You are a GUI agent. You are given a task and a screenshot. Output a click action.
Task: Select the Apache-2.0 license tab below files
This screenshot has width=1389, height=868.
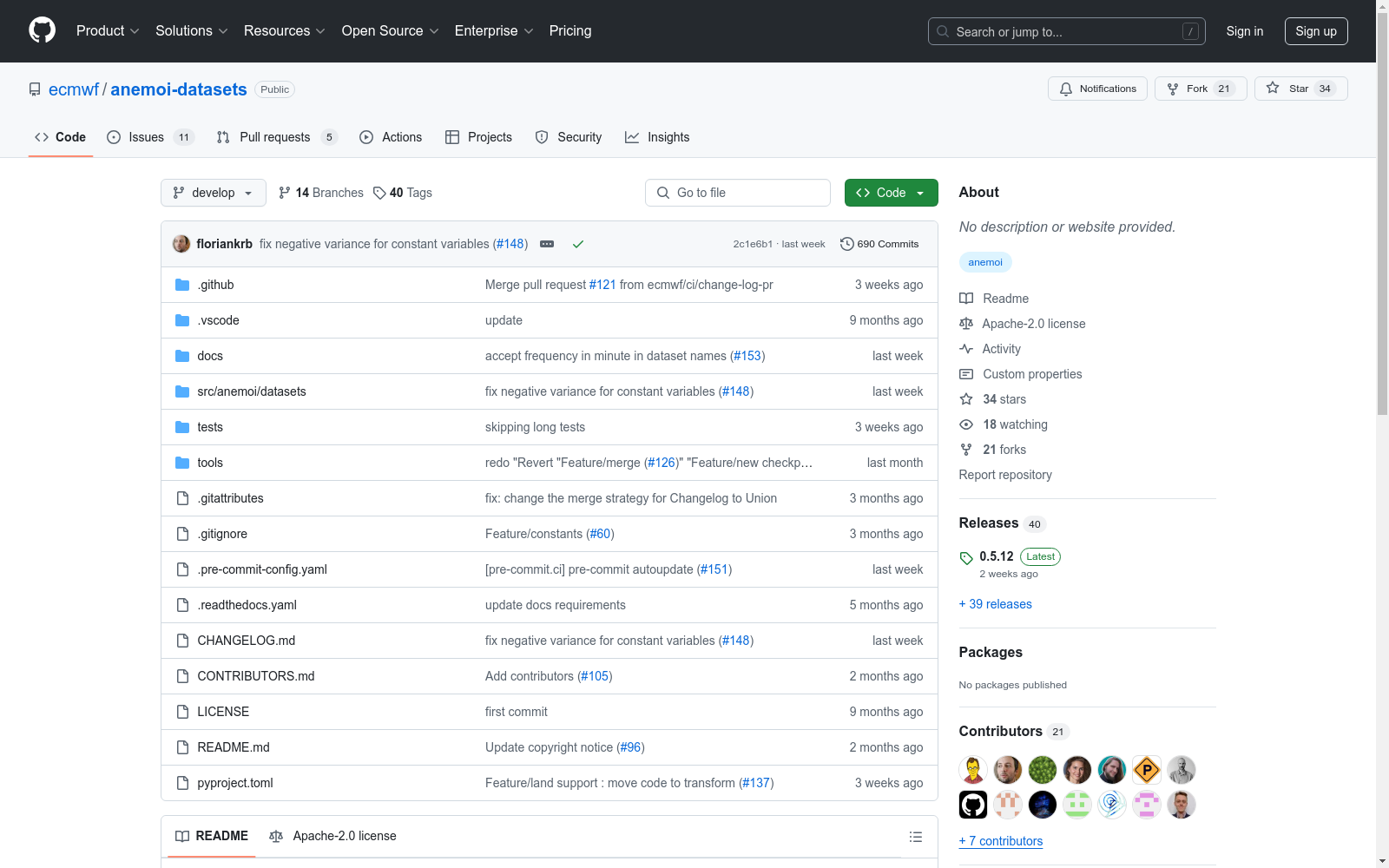(x=333, y=837)
